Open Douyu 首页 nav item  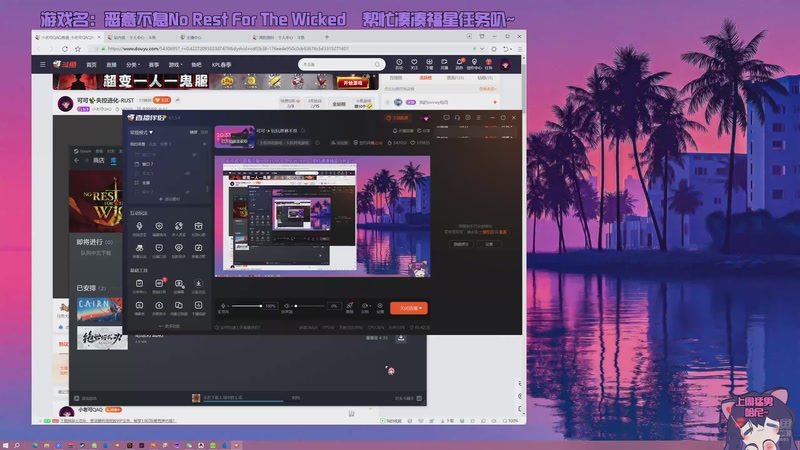(91, 65)
